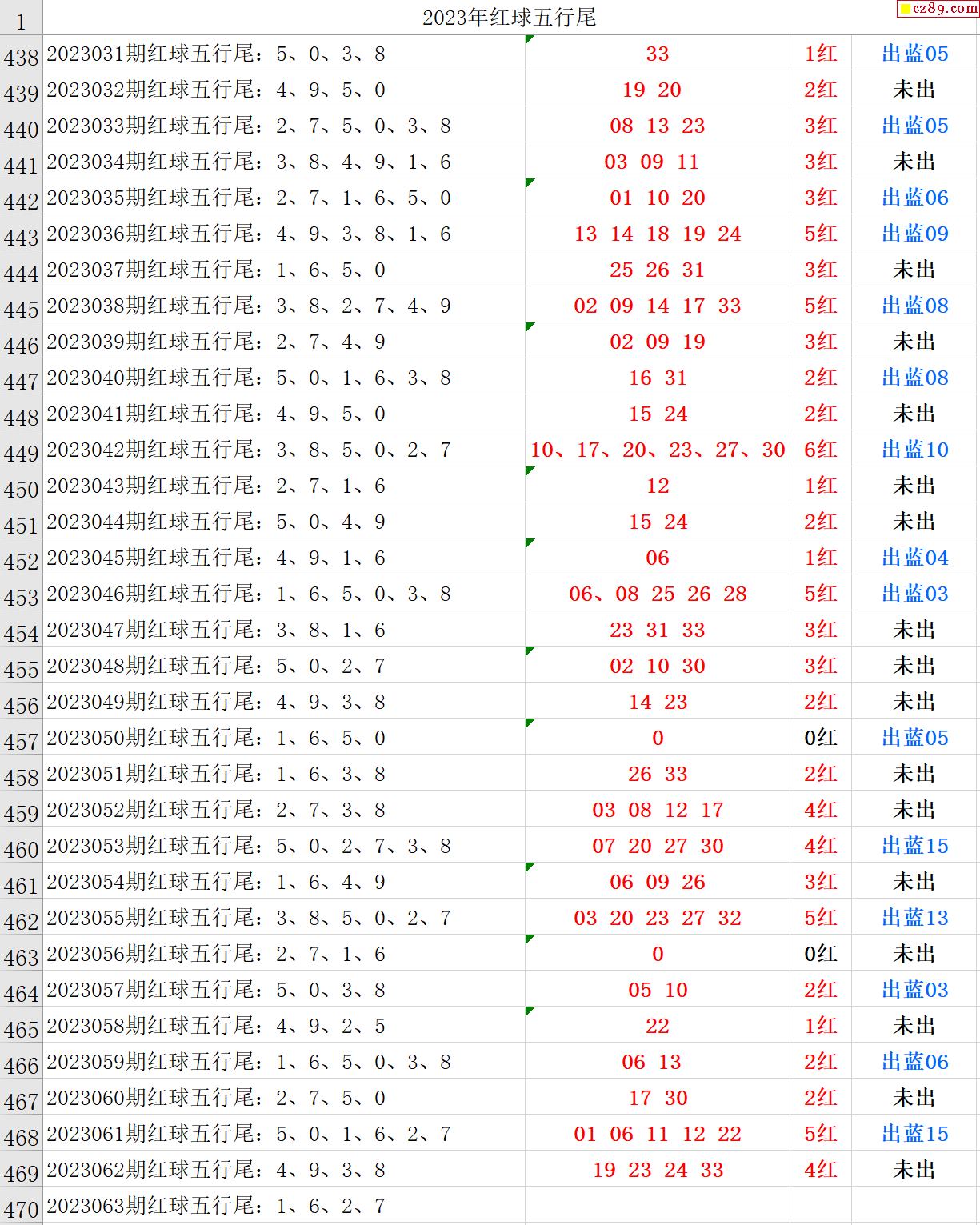980x1225 pixels.
Task: Select cell 2023050期红球五行尾：1、6、5、0
Action: click(x=284, y=738)
